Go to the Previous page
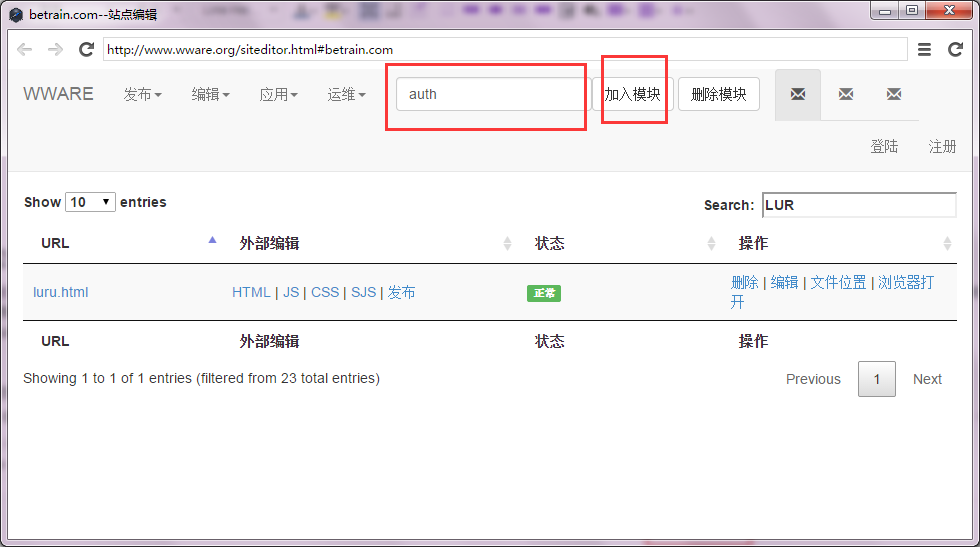 (813, 379)
